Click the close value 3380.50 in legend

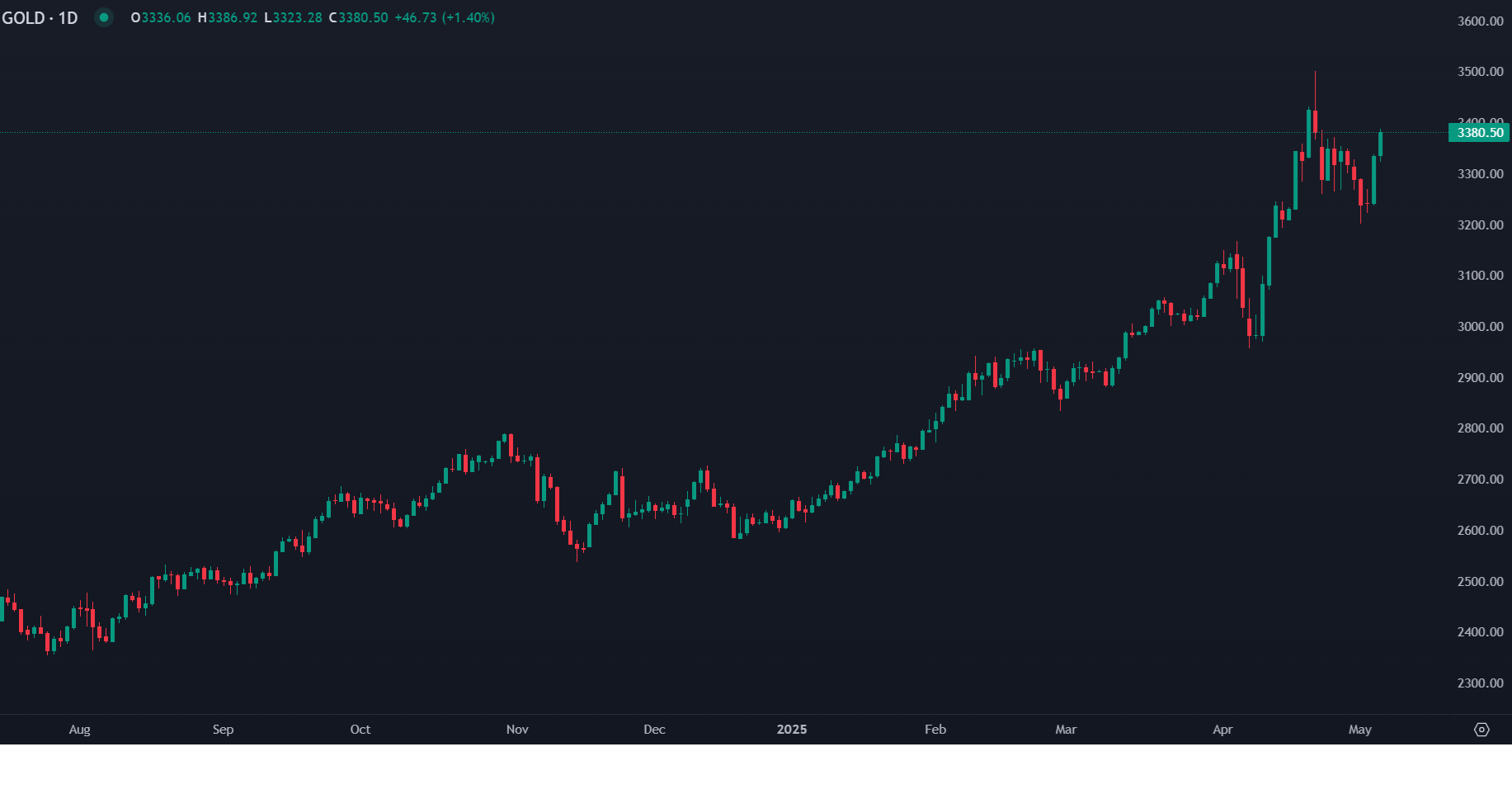[363, 17]
